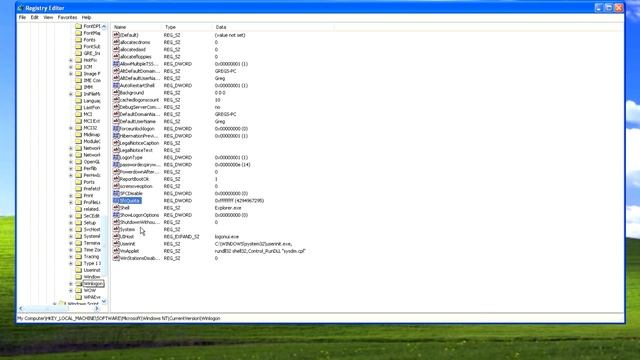Click the PowerdownAfter value icon
This screenshot has width=640, height=360.
pyautogui.click(x=116, y=172)
